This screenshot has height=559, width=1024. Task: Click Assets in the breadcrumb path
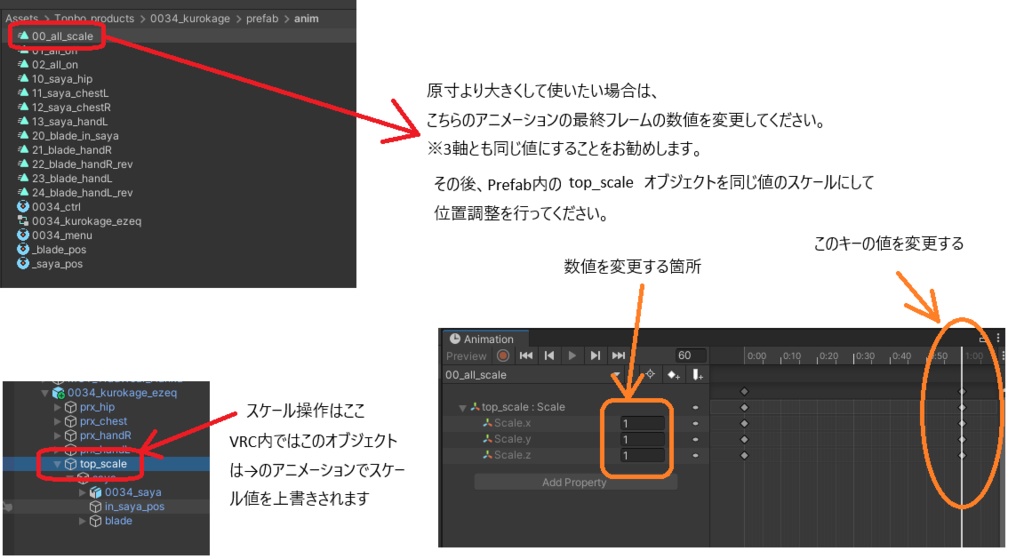(x=22, y=18)
